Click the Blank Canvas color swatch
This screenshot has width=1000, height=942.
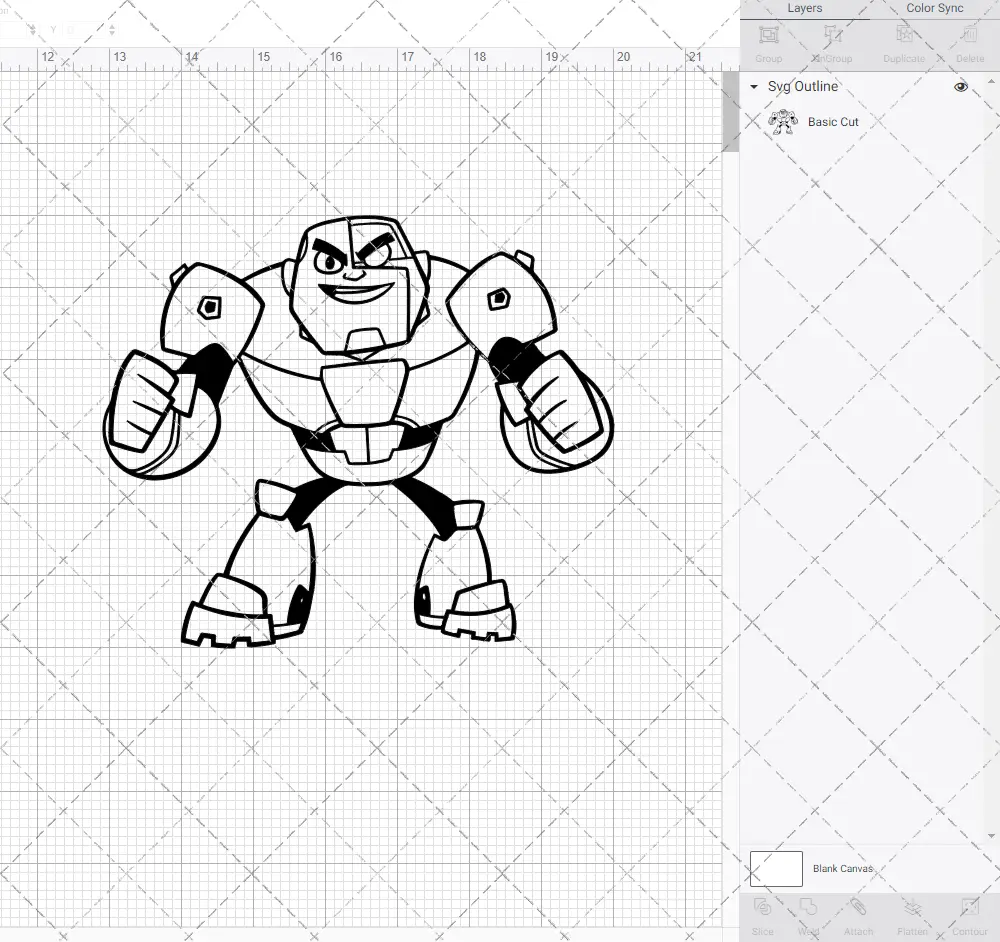[x=776, y=868]
